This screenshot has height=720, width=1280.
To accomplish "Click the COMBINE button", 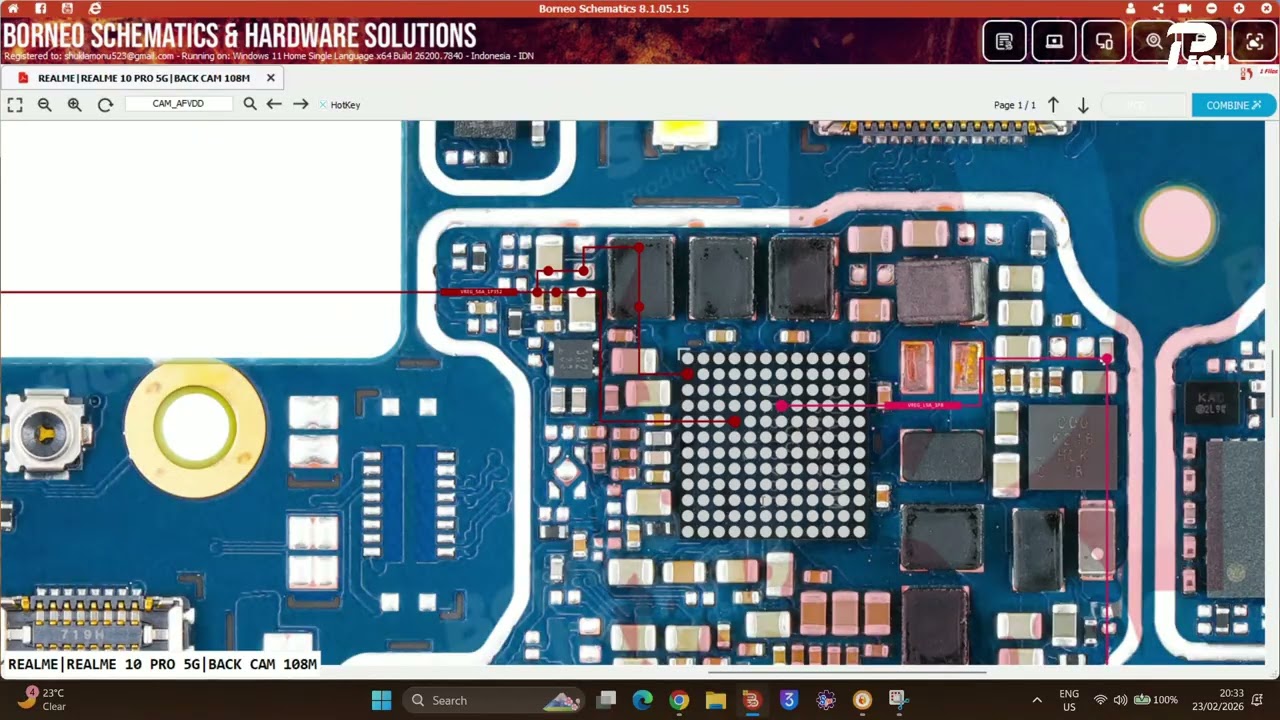I will point(1234,105).
